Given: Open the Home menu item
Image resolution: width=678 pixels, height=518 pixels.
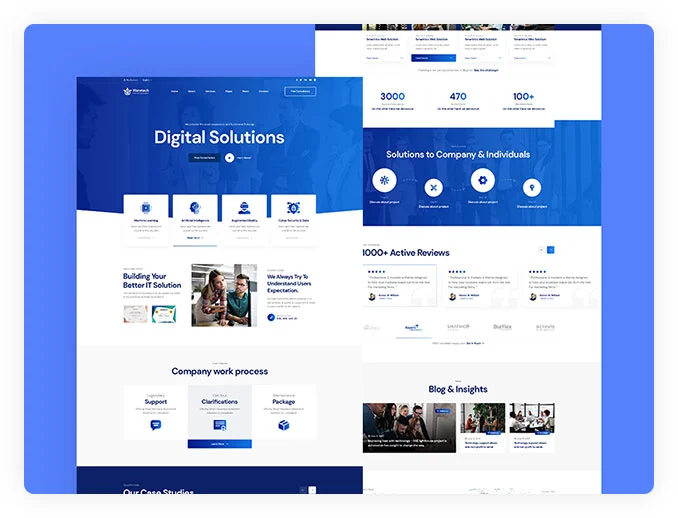Looking at the screenshot, I should 174,91.
